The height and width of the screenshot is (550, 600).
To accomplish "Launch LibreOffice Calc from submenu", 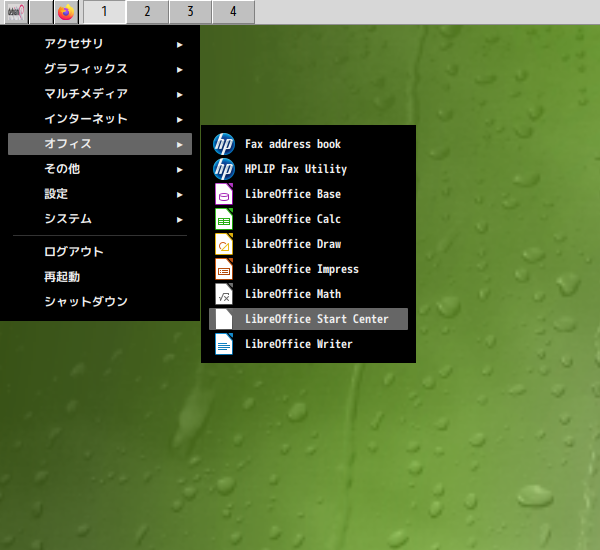I will [x=308, y=219].
